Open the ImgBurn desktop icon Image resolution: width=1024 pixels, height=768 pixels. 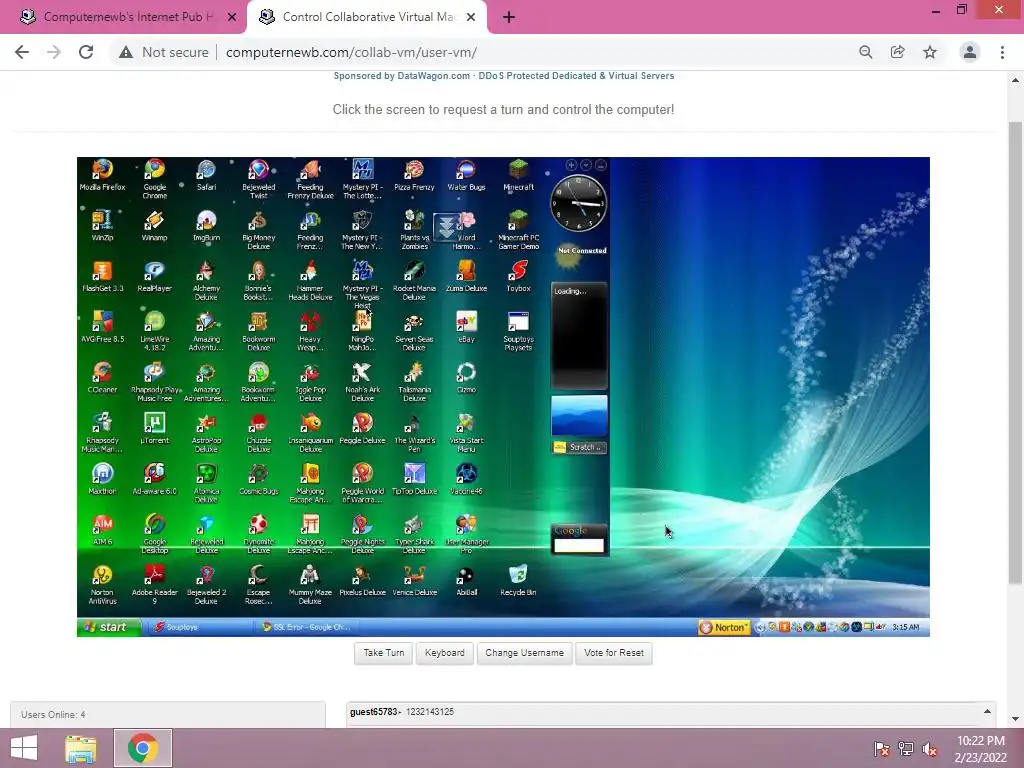(x=206, y=226)
